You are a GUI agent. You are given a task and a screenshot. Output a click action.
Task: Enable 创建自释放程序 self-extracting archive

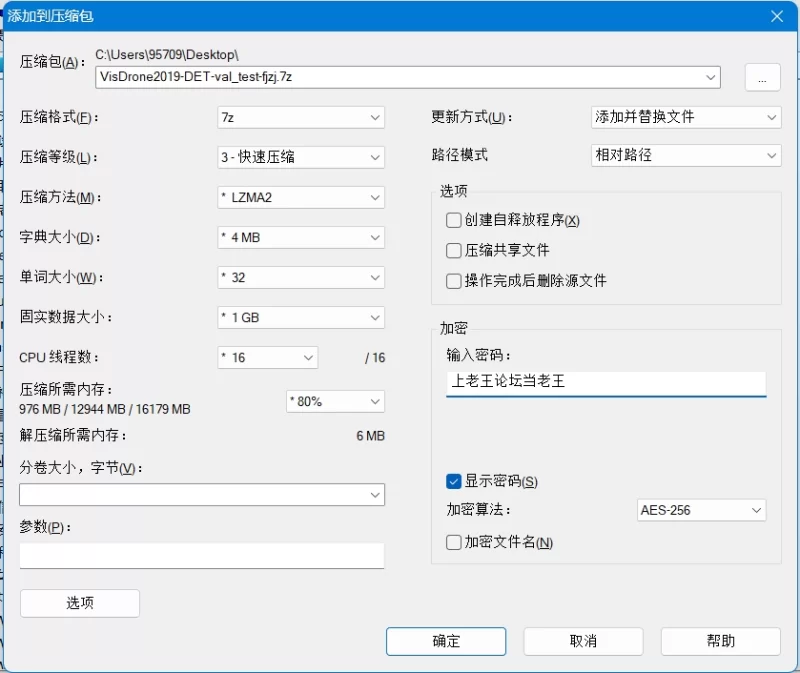453,220
